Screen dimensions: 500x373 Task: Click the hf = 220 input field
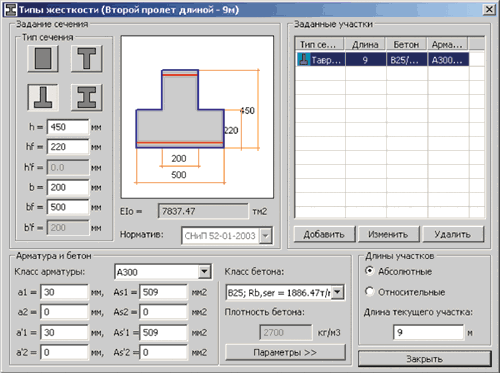(x=68, y=147)
